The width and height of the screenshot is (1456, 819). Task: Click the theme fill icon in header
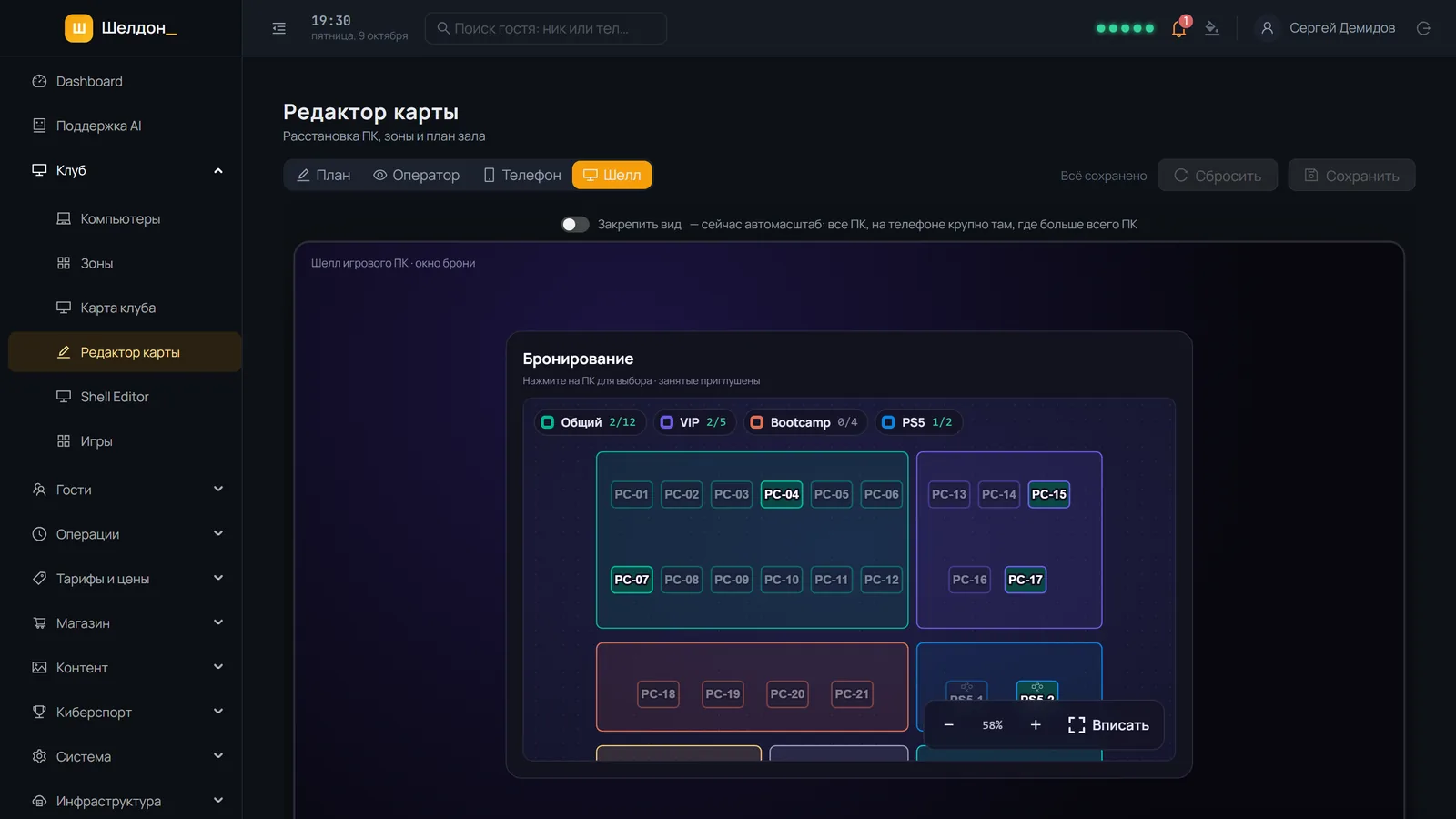[1212, 28]
